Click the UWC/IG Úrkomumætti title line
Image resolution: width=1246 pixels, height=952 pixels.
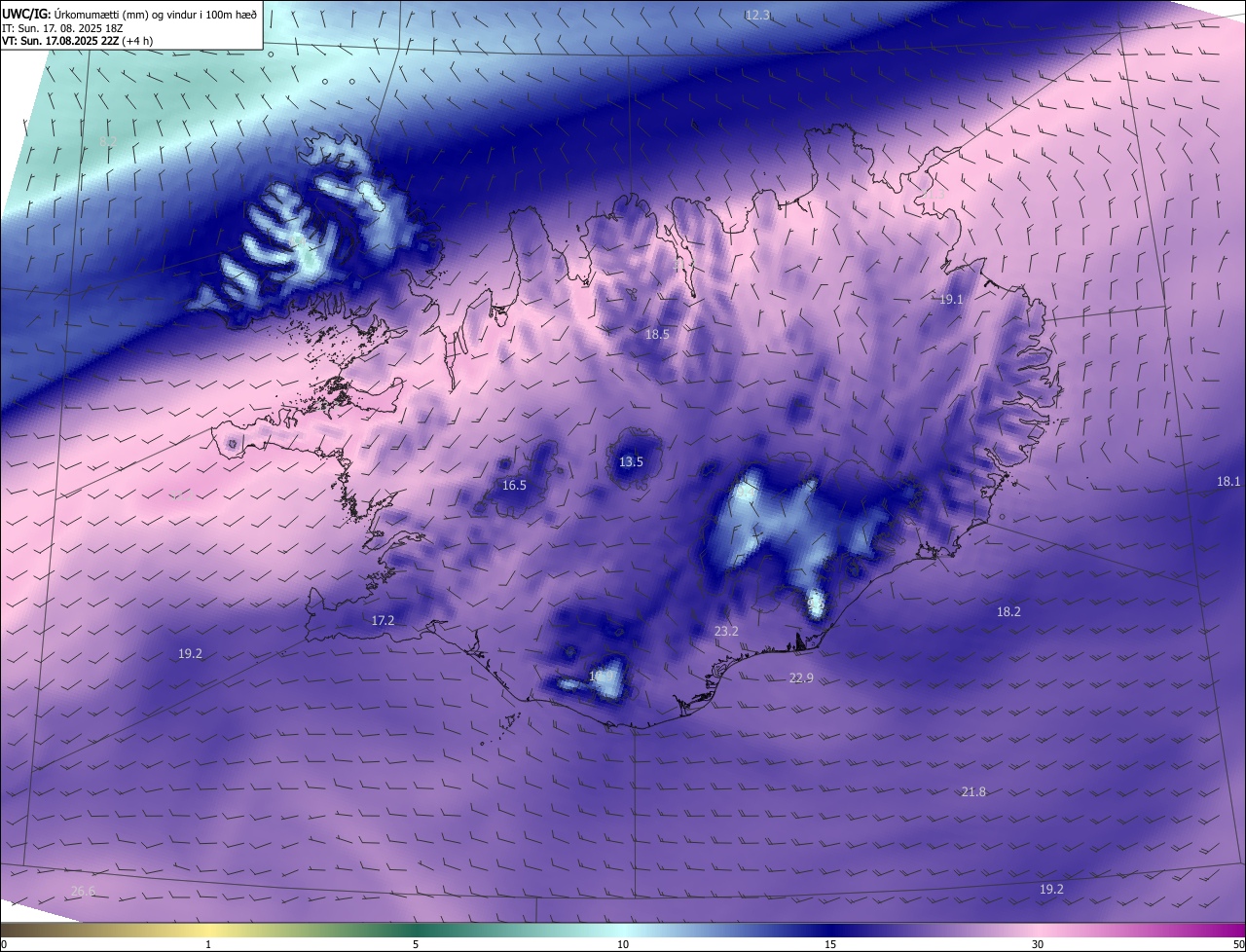129,14
